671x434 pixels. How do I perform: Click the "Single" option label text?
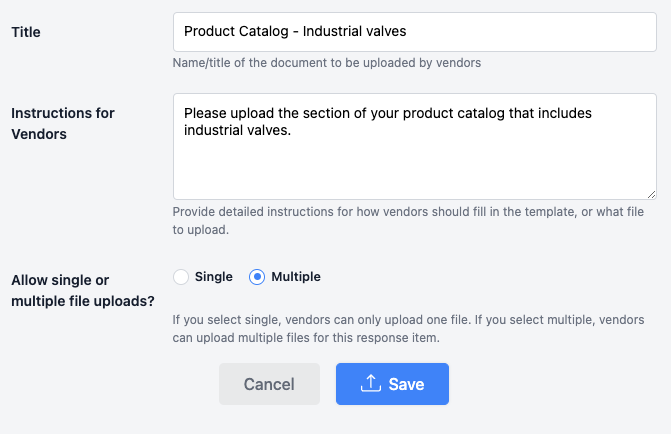[x=214, y=277]
